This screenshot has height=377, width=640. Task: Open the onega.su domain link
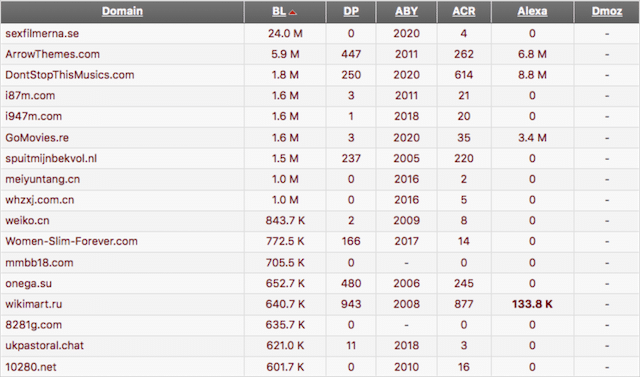[x=28, y=284]
